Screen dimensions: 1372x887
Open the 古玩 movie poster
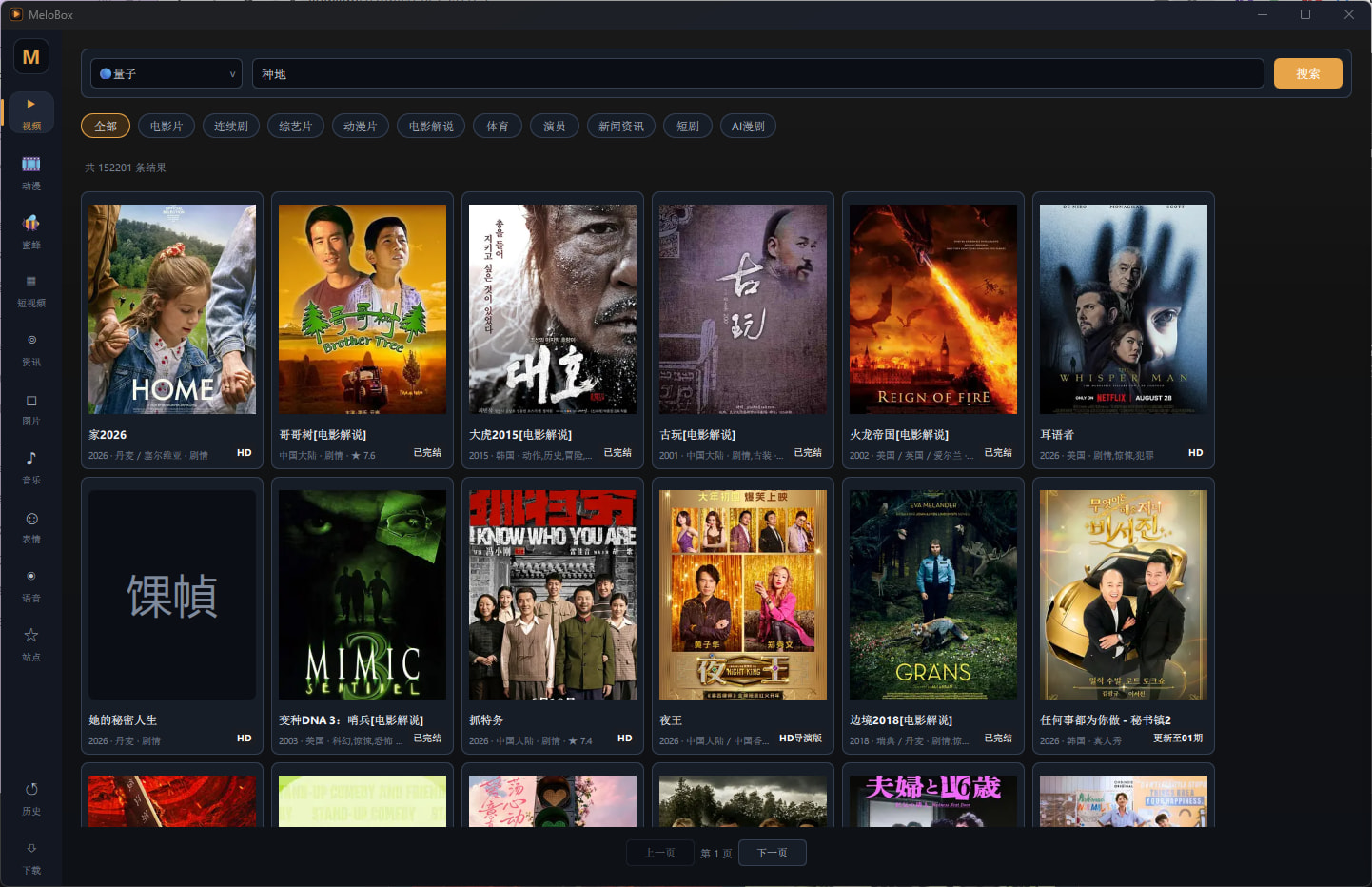tap(743, 309)
